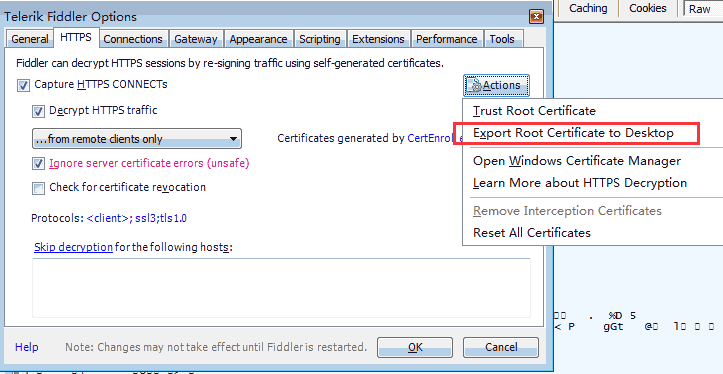Click the Skip decryption link

(73, 247)
